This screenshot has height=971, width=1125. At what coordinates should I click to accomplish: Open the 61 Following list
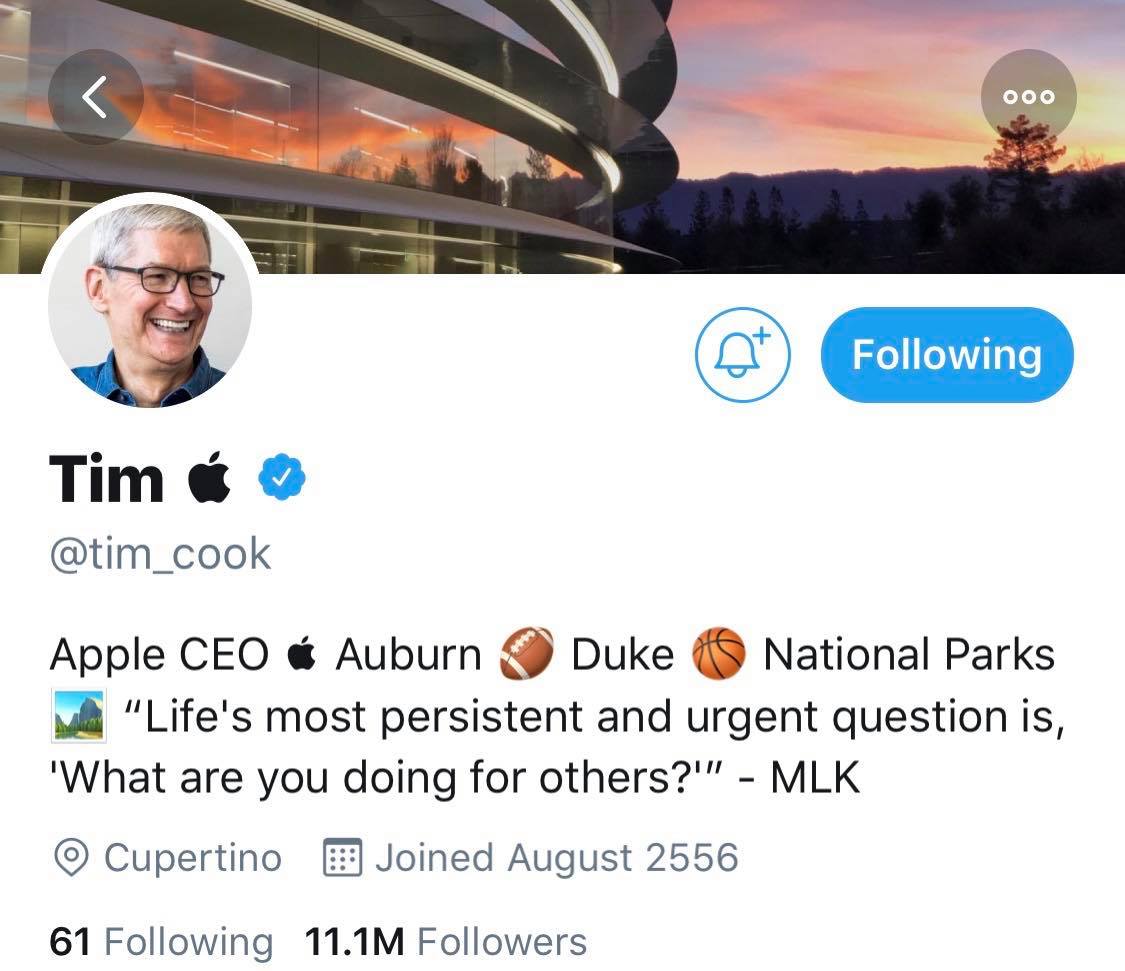(160, 942)
